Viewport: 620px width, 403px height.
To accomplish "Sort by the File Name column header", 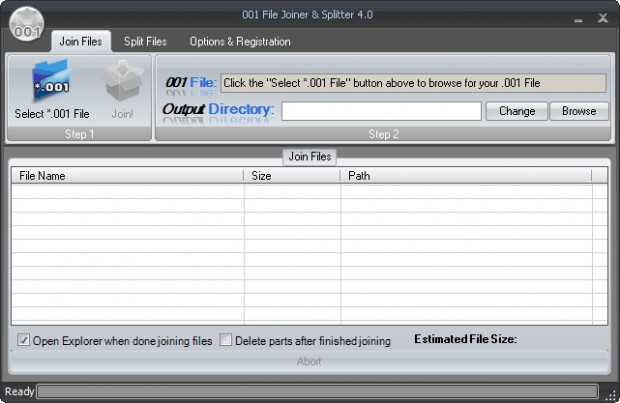I will click(x=127, y=176).
